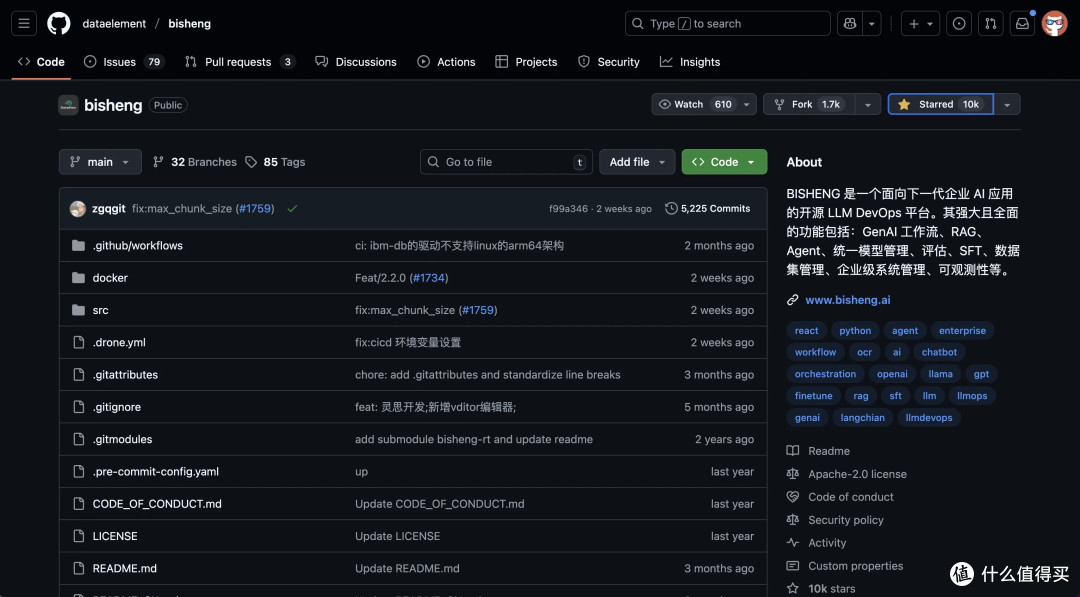Open the green Code dropdown button
This screenshot has width=1080, height=597.
[x=724, y=162]
